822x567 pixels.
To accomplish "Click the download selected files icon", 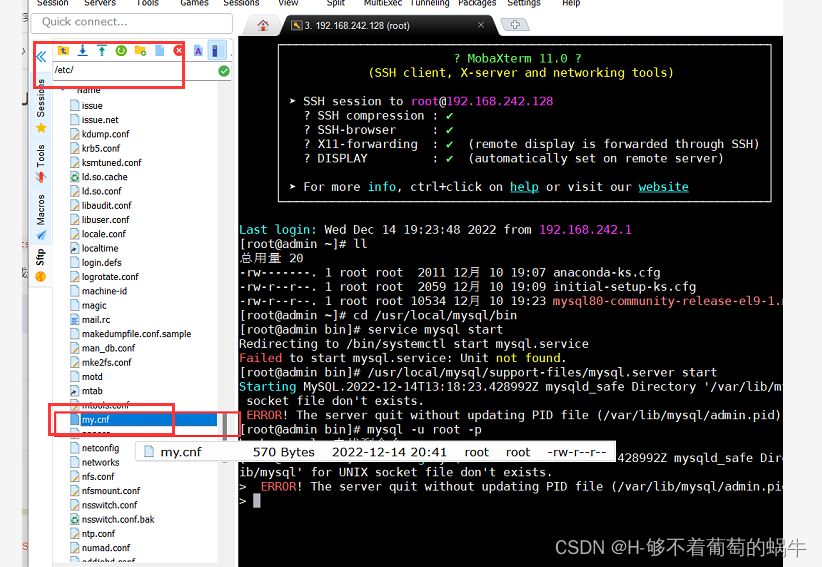I will [83, 51].
